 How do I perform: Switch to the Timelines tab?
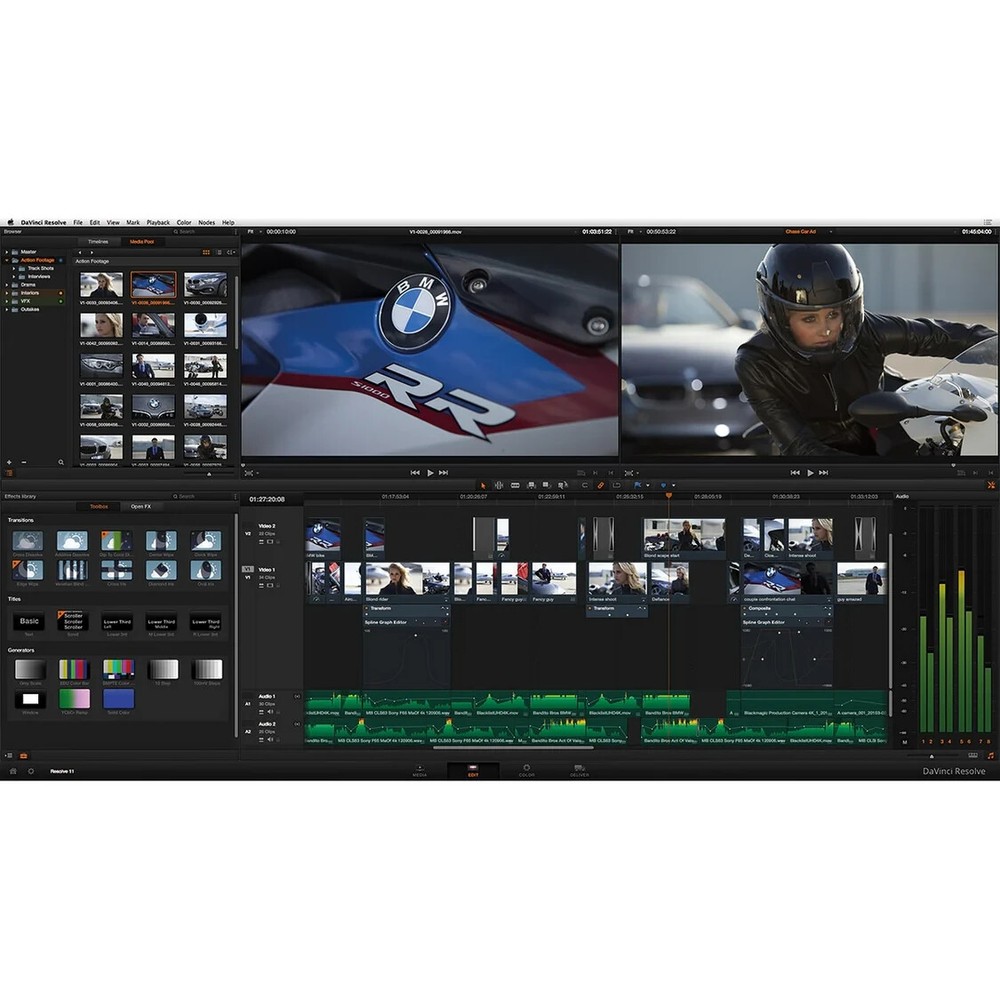(98, 241)
